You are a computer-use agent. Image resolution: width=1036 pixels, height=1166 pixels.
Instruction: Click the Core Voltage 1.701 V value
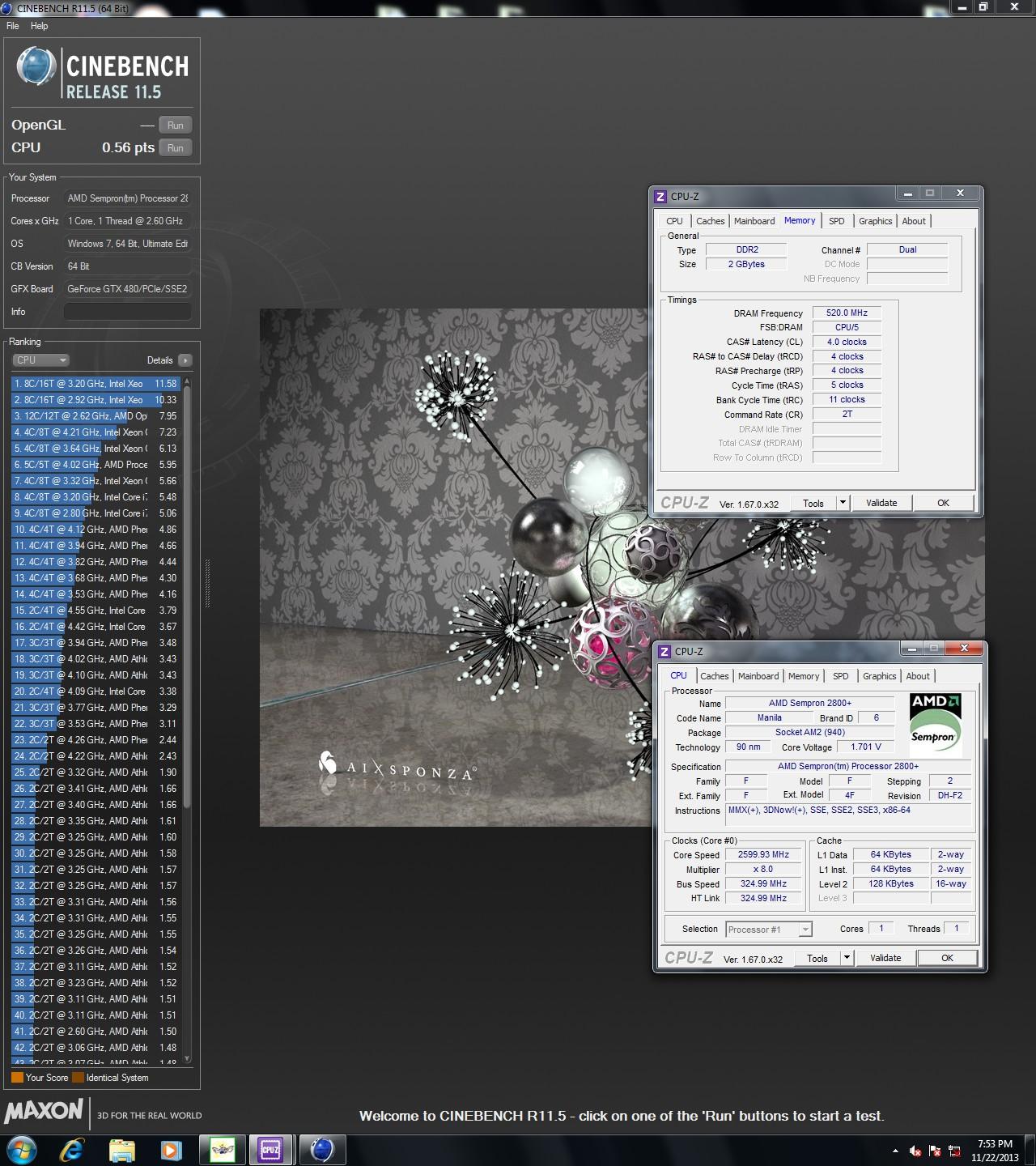tap(866, 747)
